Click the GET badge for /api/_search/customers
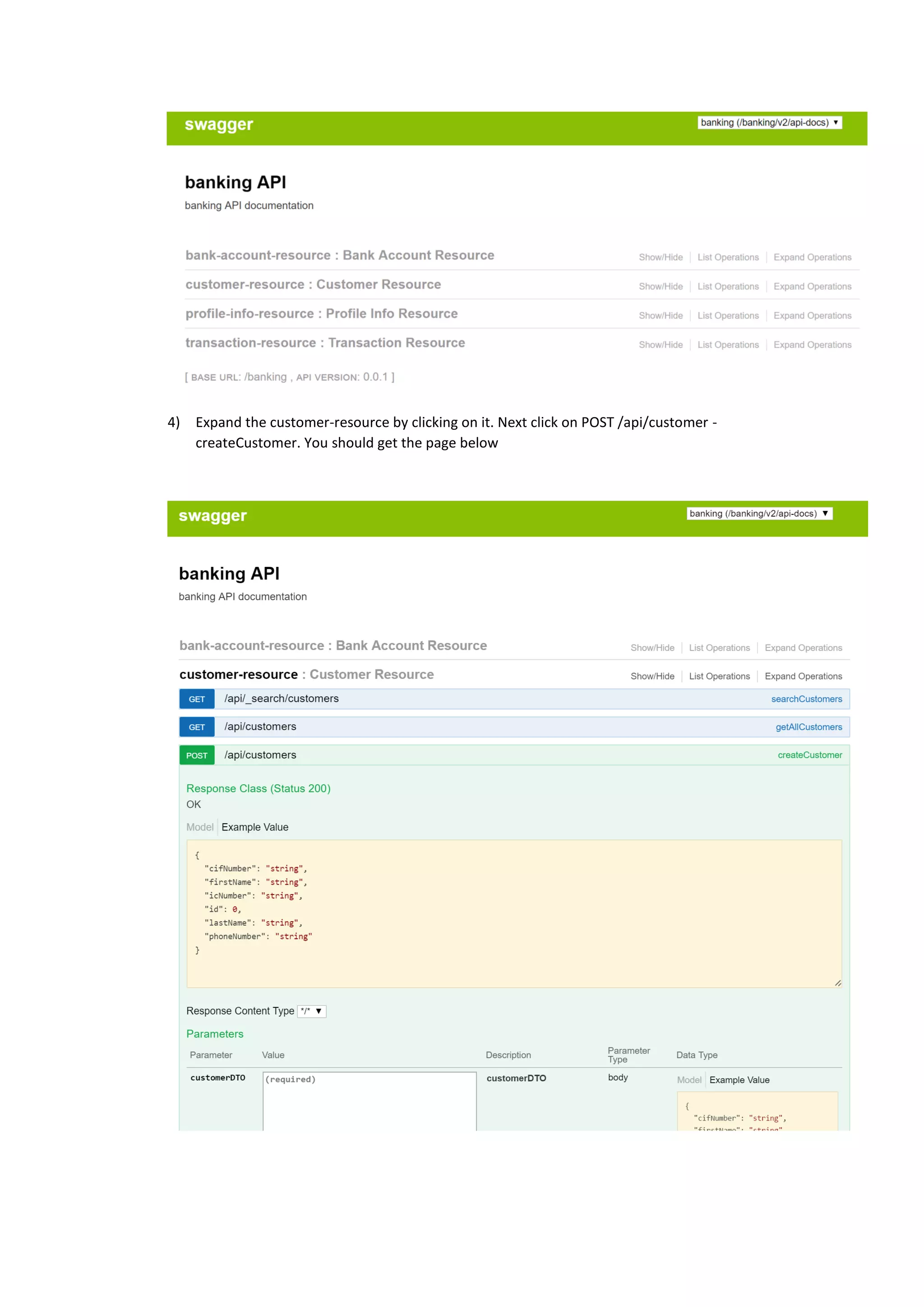924x1307 pixels. pyautogui.click(x=197, y=699)
